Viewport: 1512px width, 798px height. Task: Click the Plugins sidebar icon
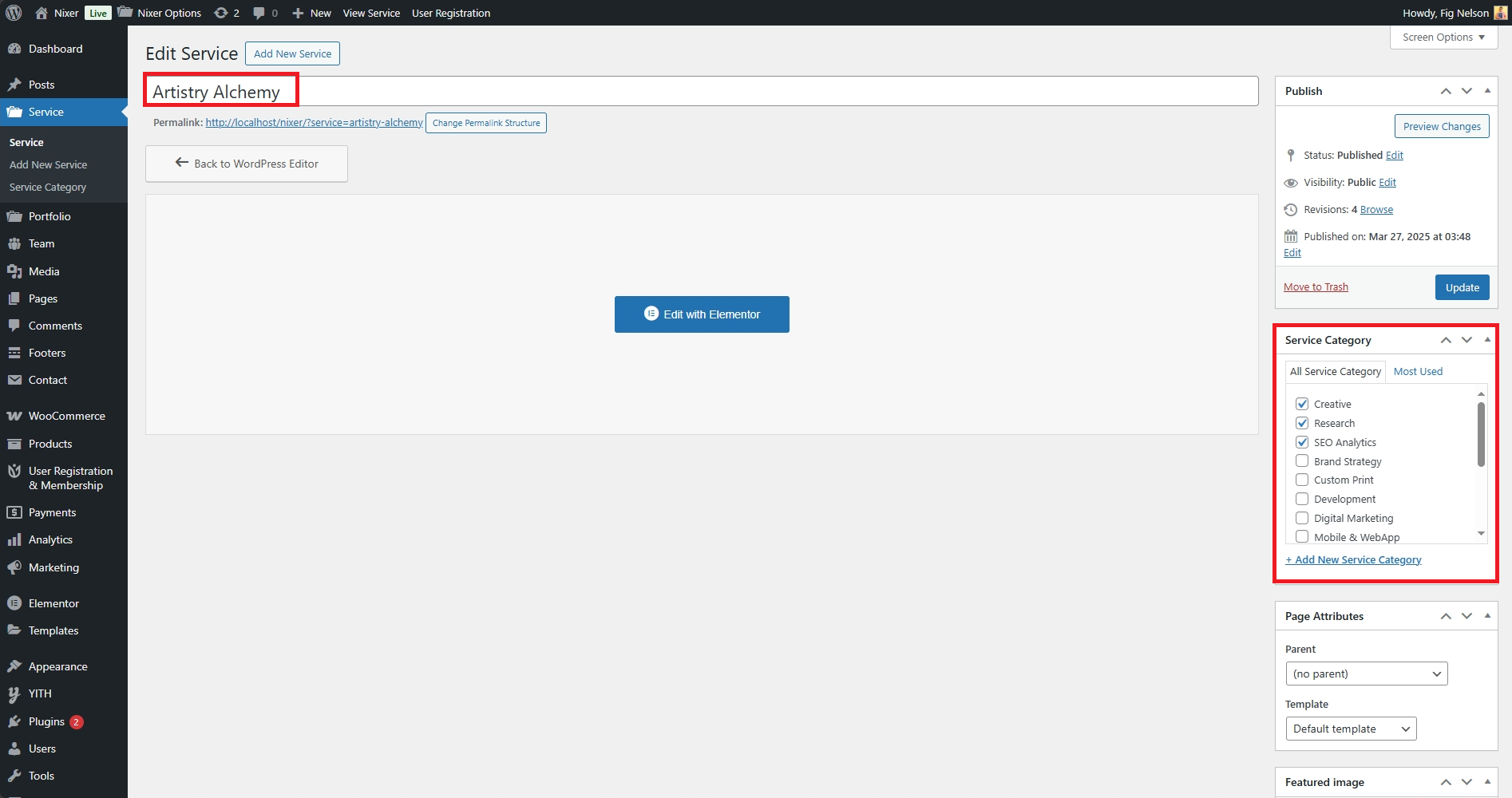[14, 721]
